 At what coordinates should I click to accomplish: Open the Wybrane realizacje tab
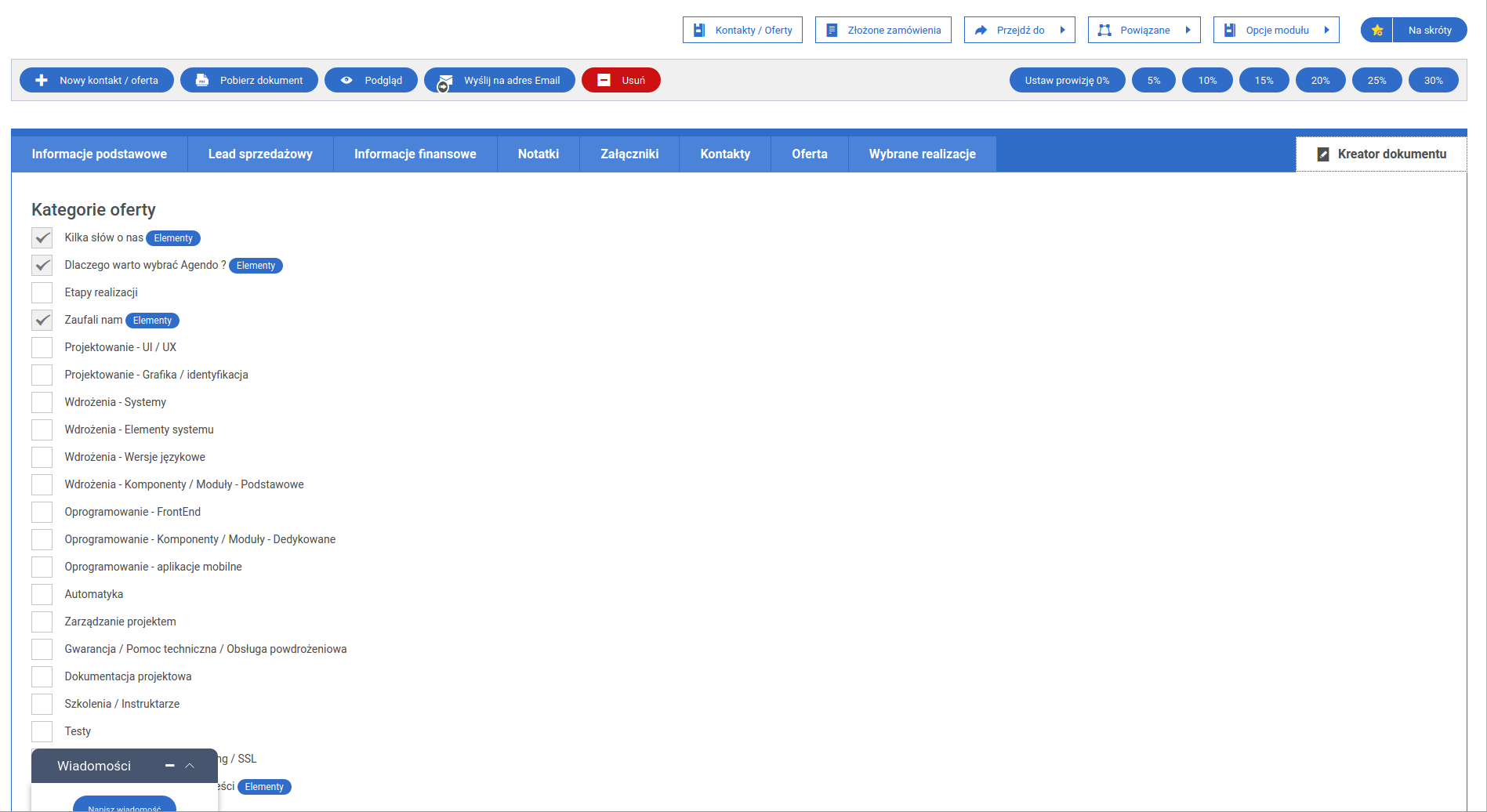click(922, 154)
